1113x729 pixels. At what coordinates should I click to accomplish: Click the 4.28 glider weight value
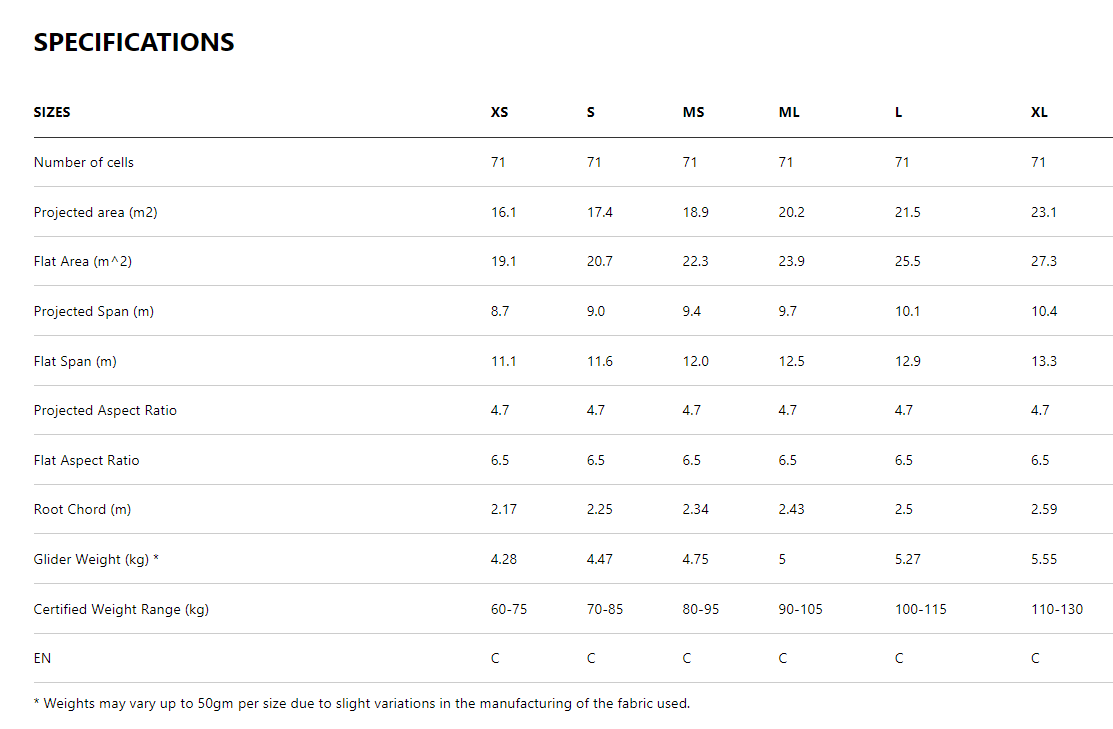[503, 559]
